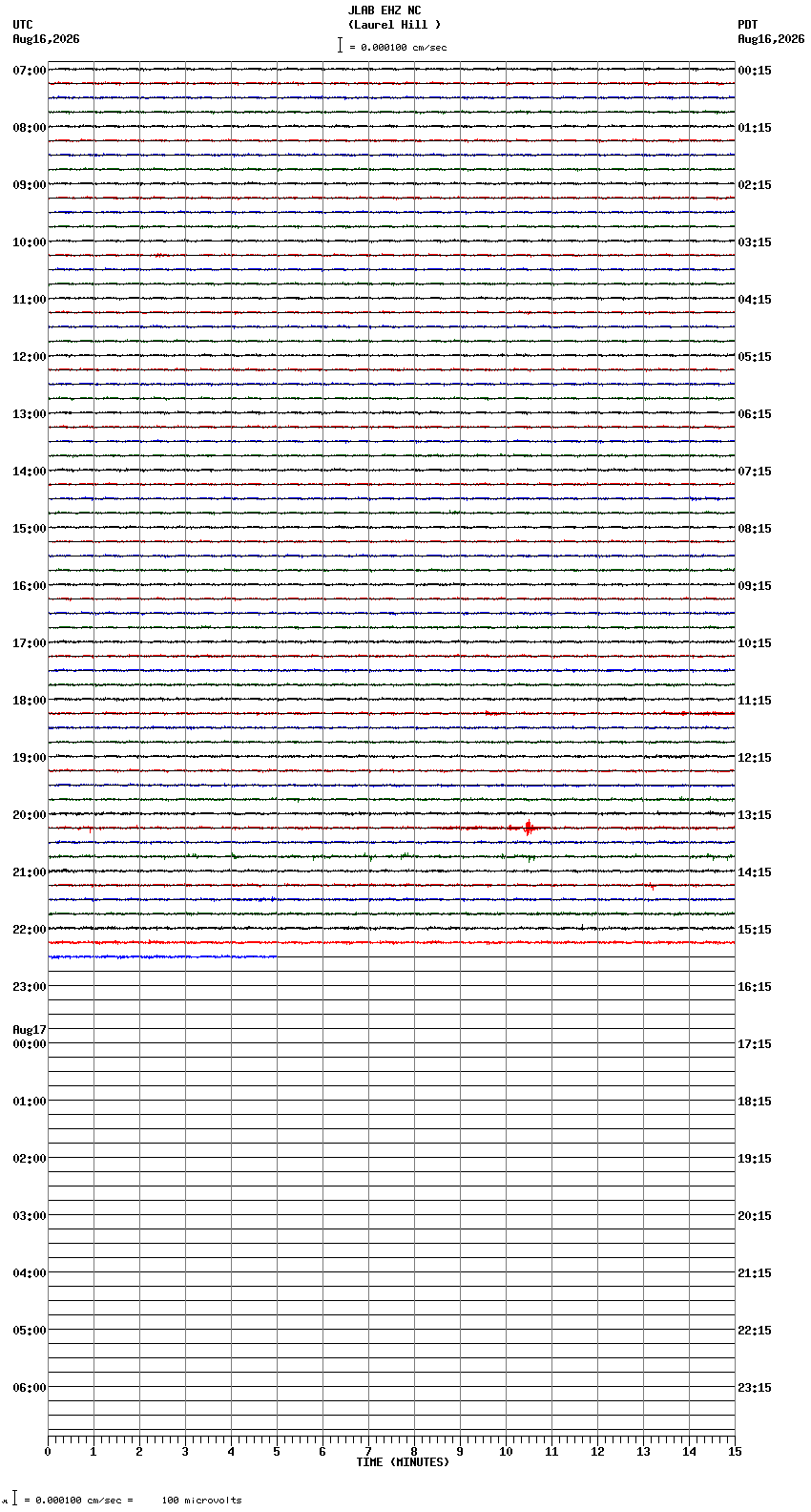Click the 12:00 UTC time label
The image size is (811, 1512).
click(x=30, y=357)
